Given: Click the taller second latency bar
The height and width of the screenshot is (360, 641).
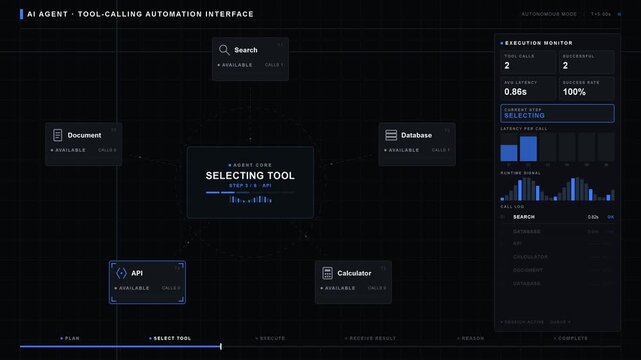Looking at the screenshot, I should (x=528, y=149).
